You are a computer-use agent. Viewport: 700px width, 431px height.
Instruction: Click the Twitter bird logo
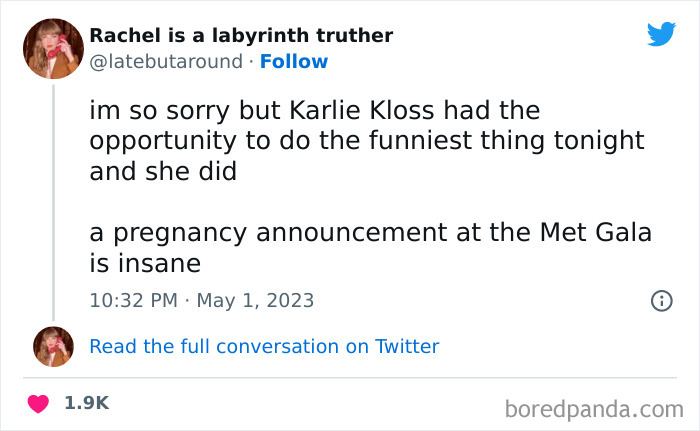point(661,35)
